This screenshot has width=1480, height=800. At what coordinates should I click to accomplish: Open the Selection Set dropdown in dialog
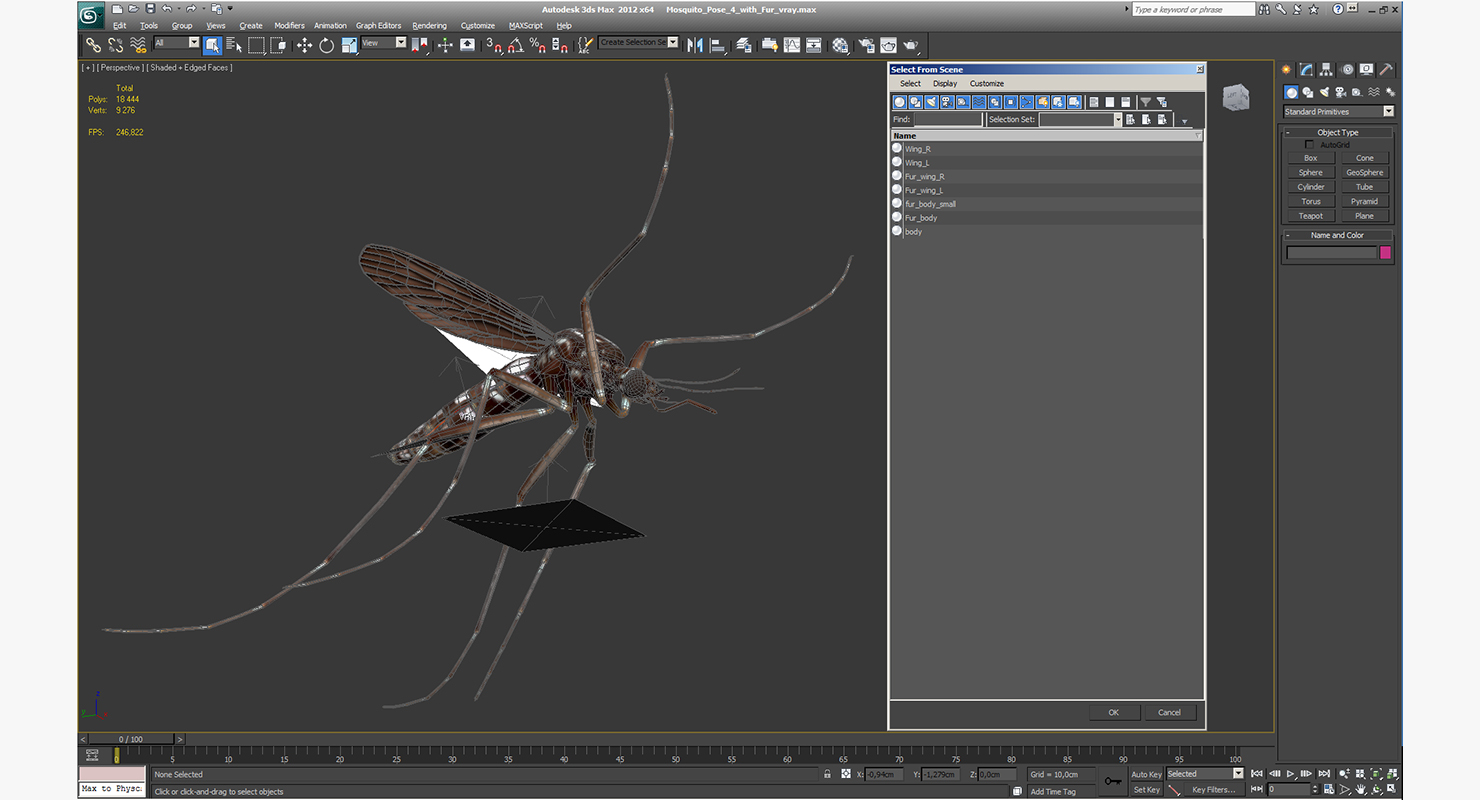(1118, 119)
